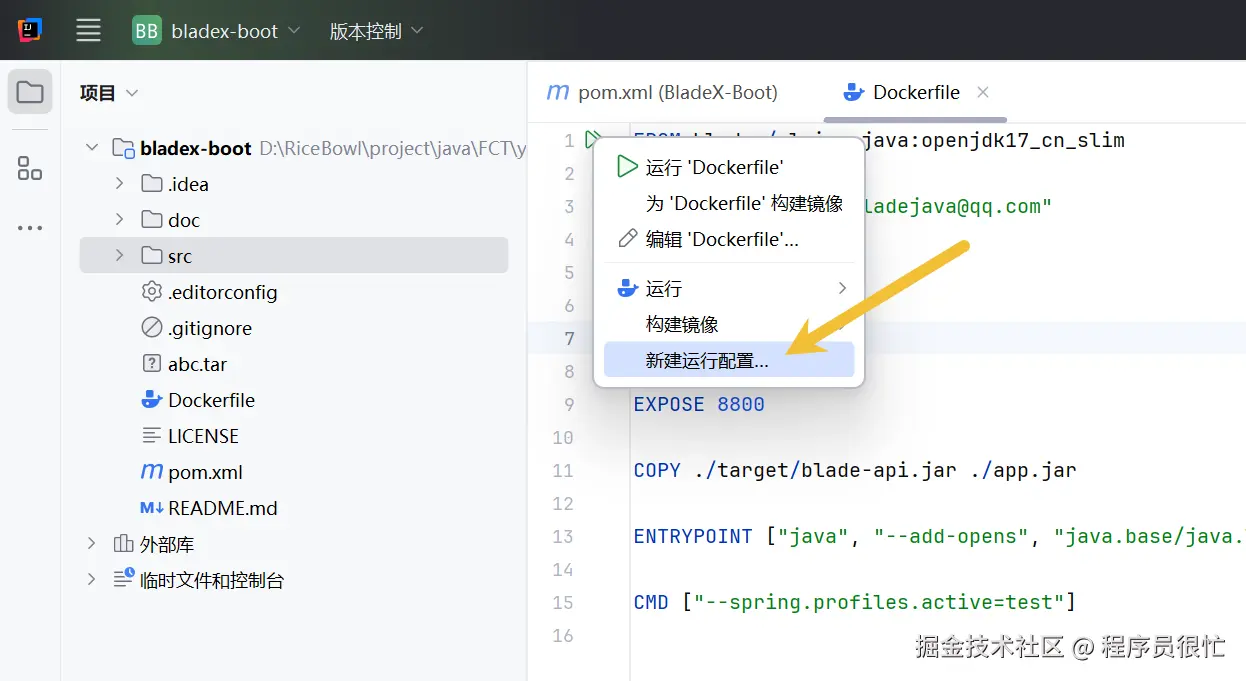The width and height of the screenshot is (1246, 681).
Task: Open the 版本控制 dropdown menu
Action: pos(376,31)
